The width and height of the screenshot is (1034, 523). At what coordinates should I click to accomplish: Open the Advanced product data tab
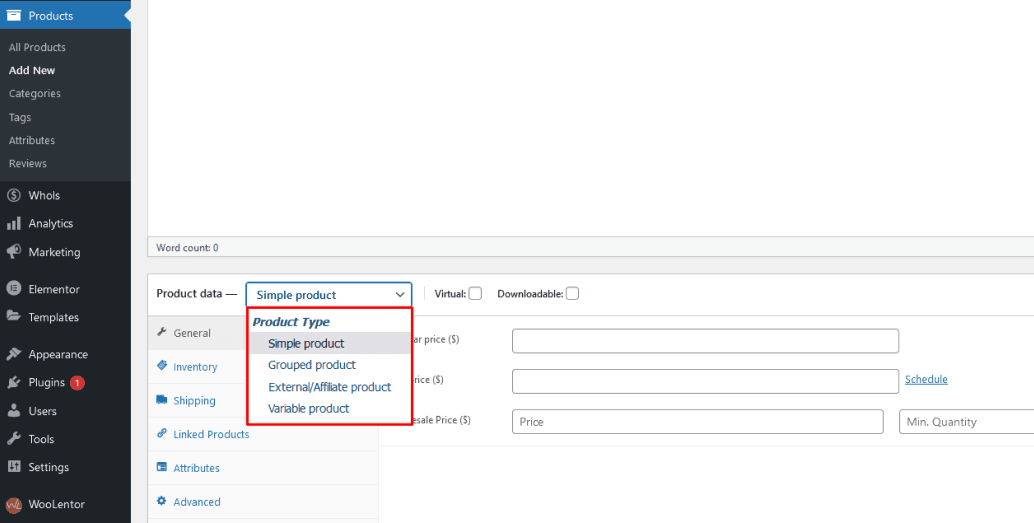click(x=263, y=502)
